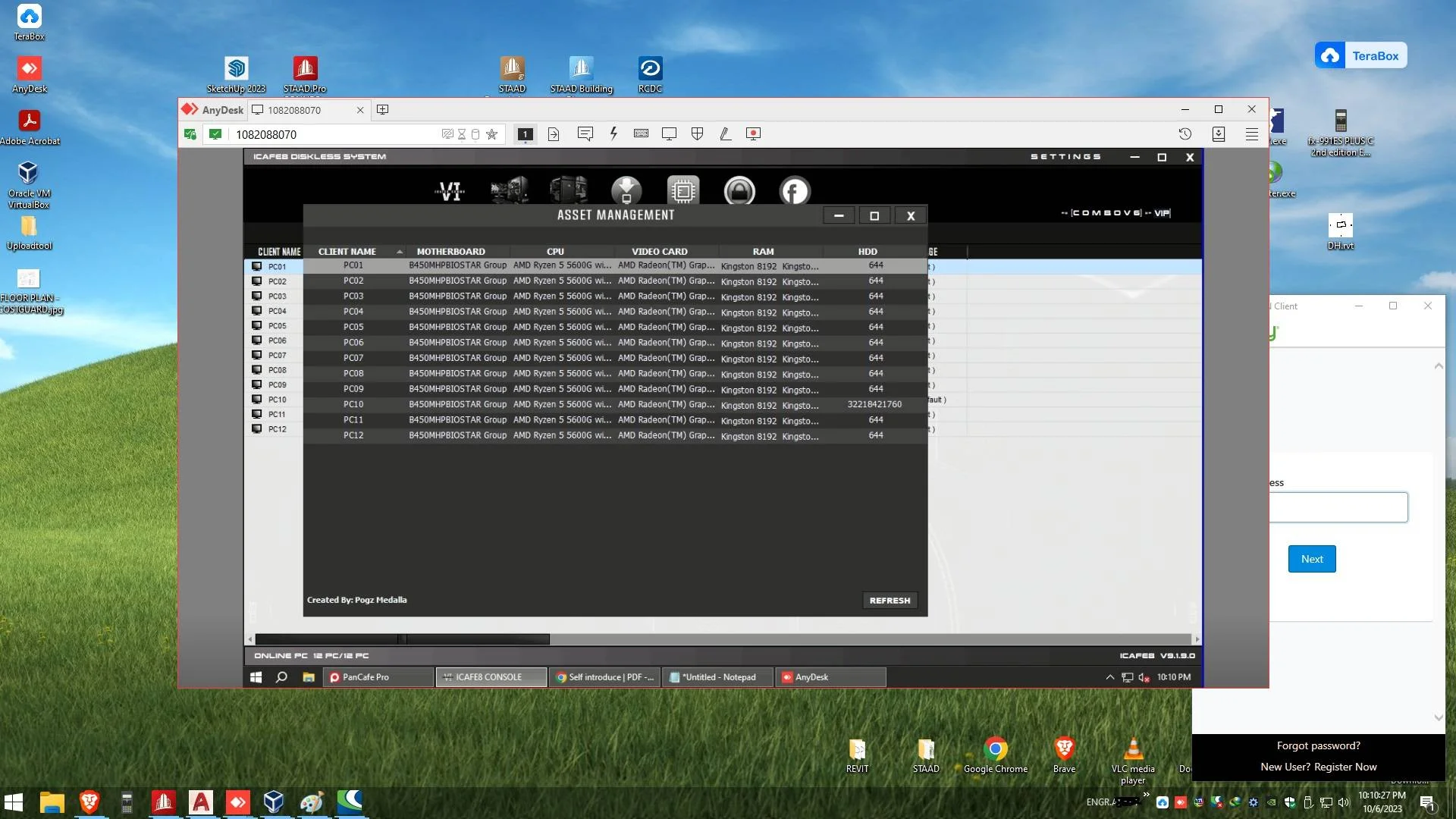Click remote Windows Start button
The image size is (1456, 819).
[x=256, y=677]
